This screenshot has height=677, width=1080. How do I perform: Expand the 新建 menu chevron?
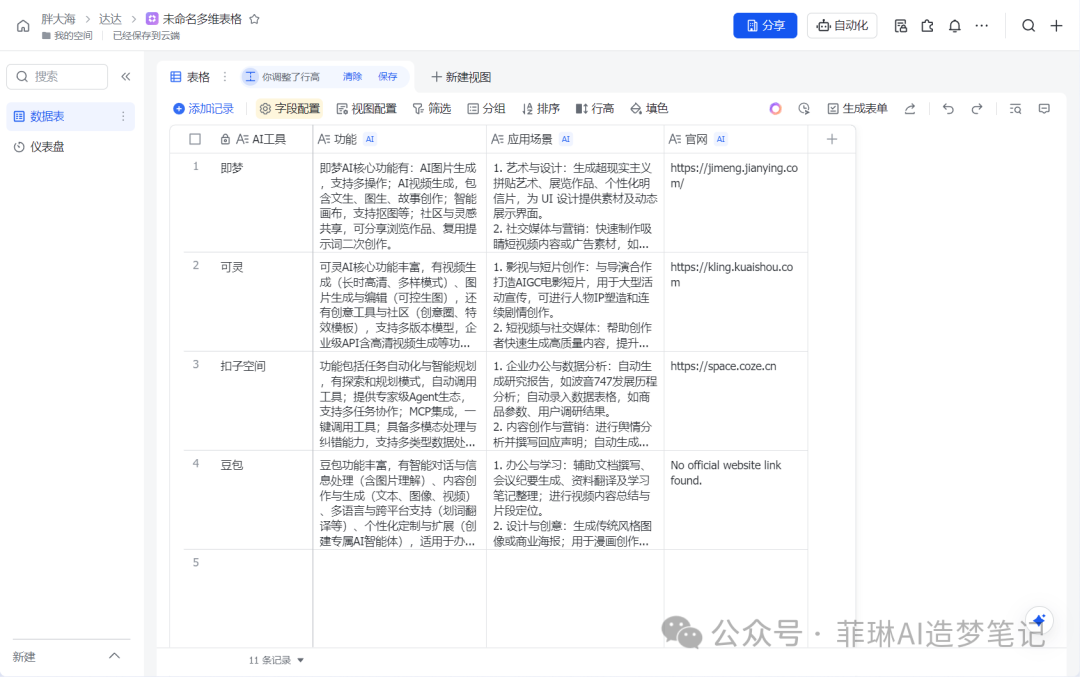tap(114, 656)
